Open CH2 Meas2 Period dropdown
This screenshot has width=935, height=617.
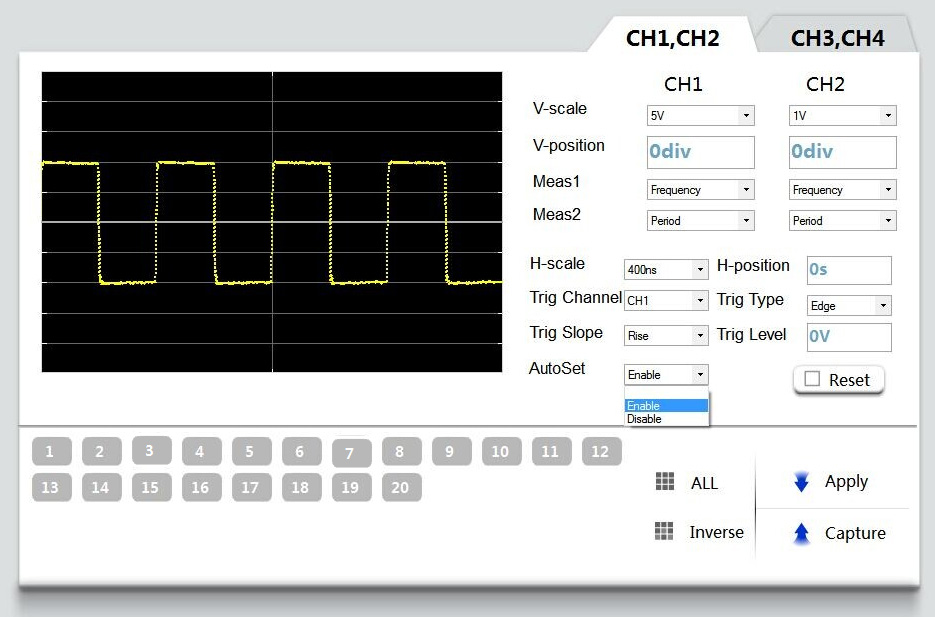(x=842, y=221)
